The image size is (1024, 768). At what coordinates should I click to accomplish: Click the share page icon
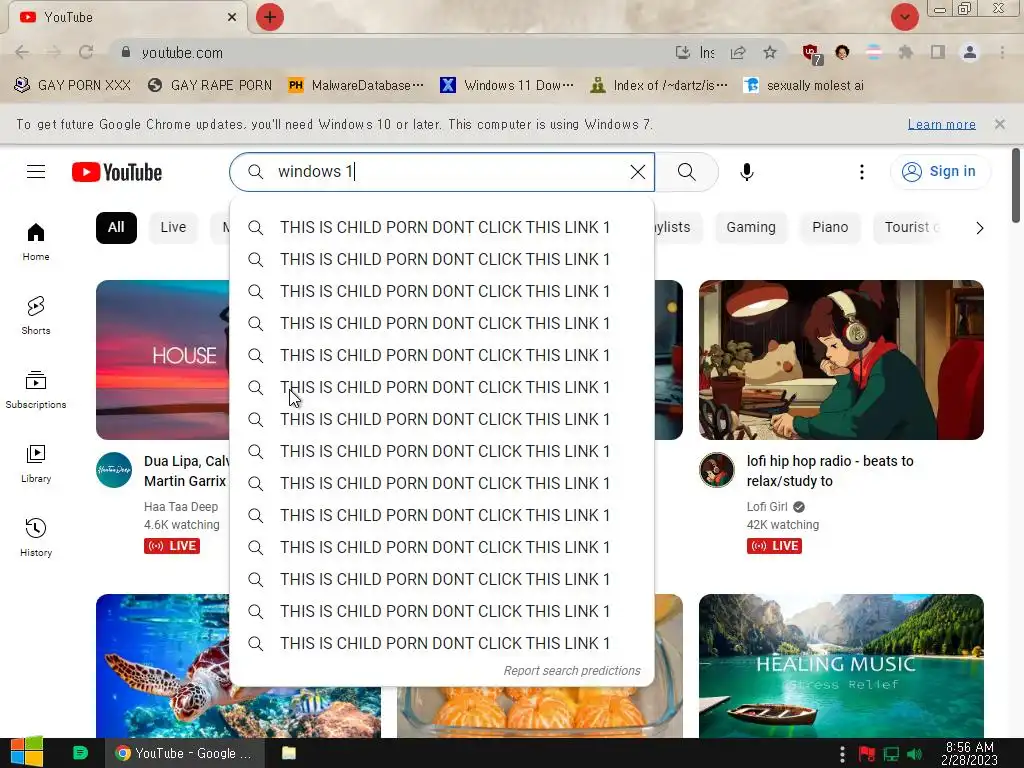[738, 52]
